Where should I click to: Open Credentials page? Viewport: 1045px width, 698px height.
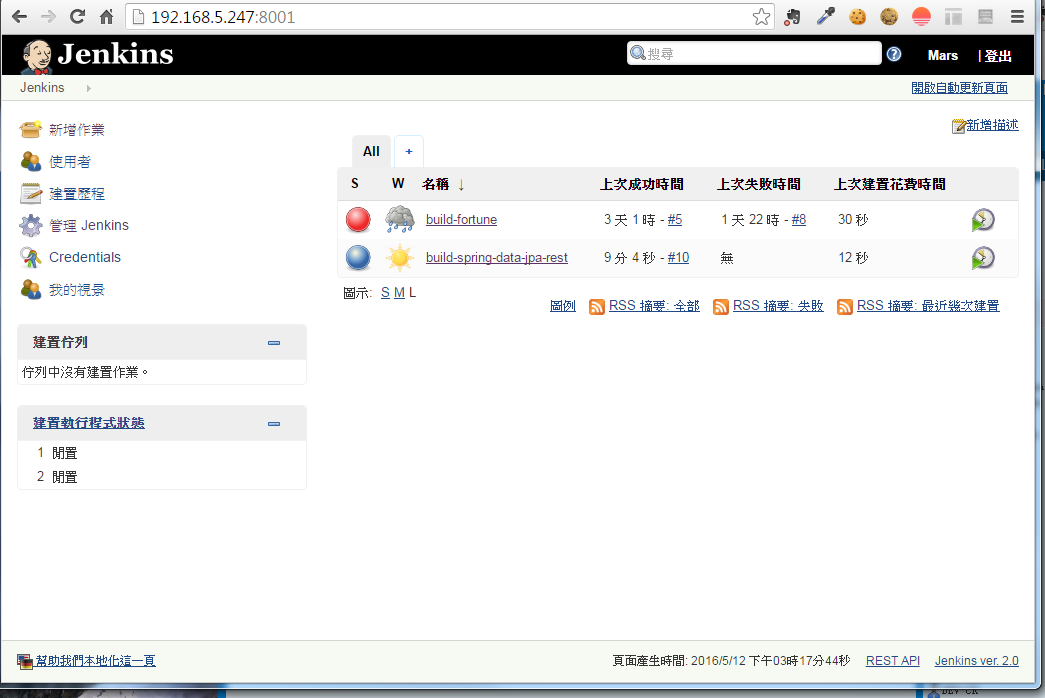(x=85, y=257)
